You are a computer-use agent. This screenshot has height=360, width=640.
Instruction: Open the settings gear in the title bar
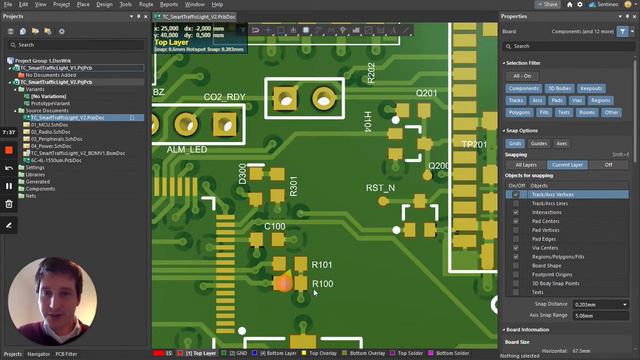[580, 4]
